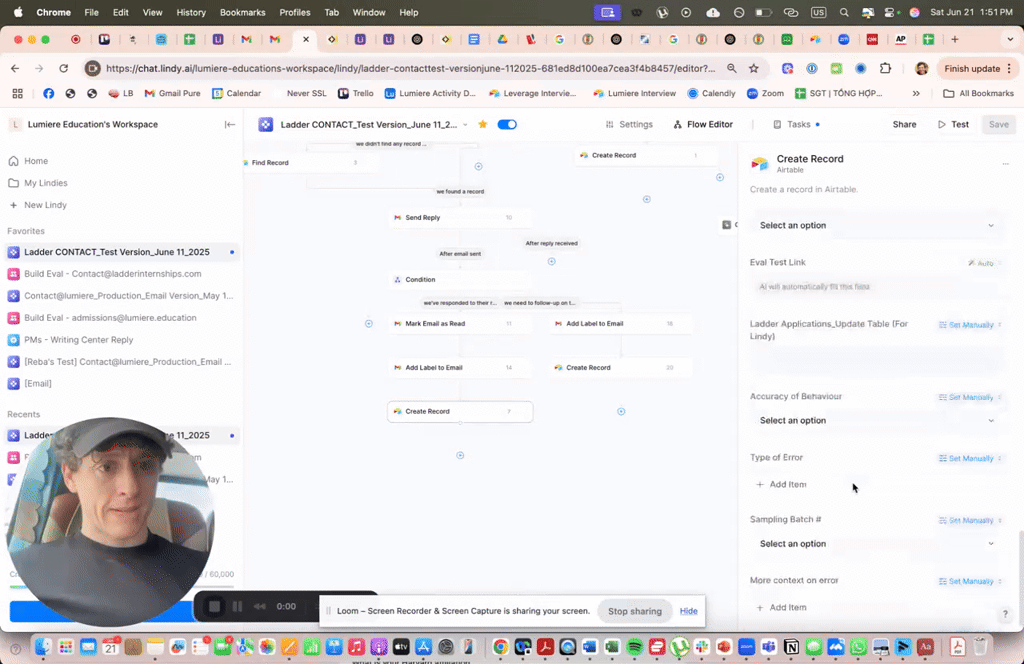Click the favorite star icon beside the Lindy title

click(483, 125)
